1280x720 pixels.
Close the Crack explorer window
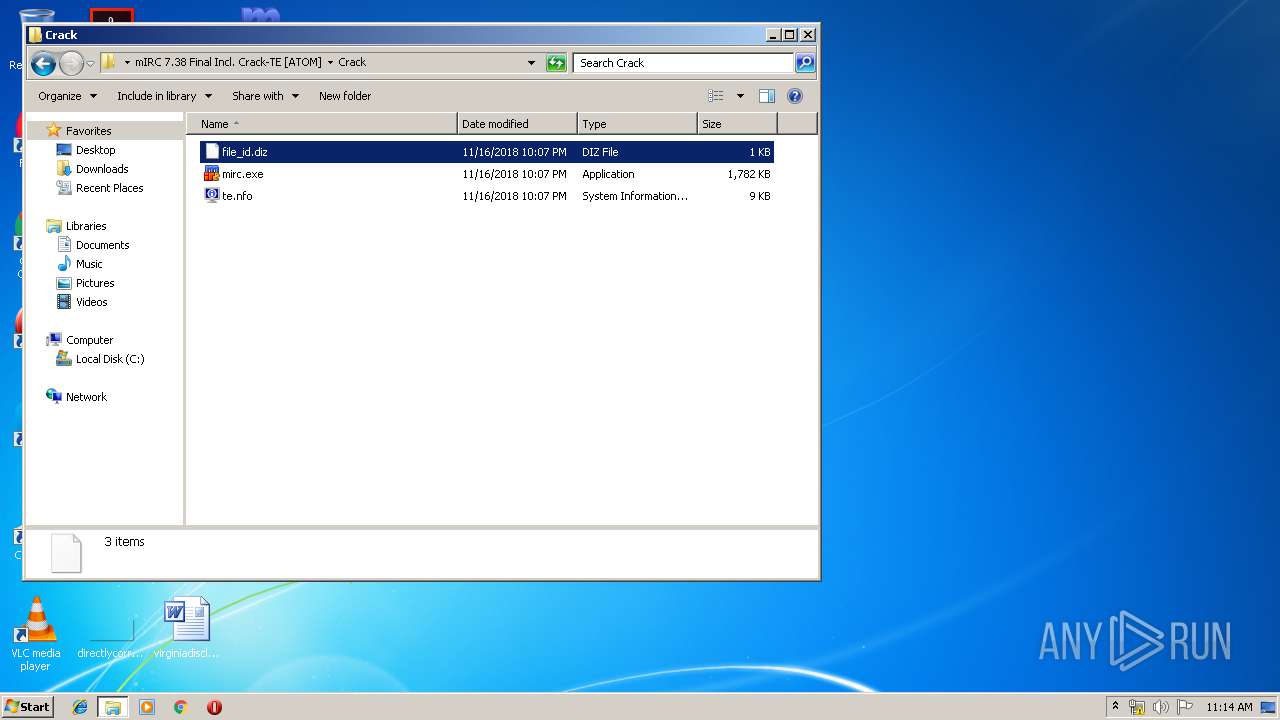[x=808, y=34]
